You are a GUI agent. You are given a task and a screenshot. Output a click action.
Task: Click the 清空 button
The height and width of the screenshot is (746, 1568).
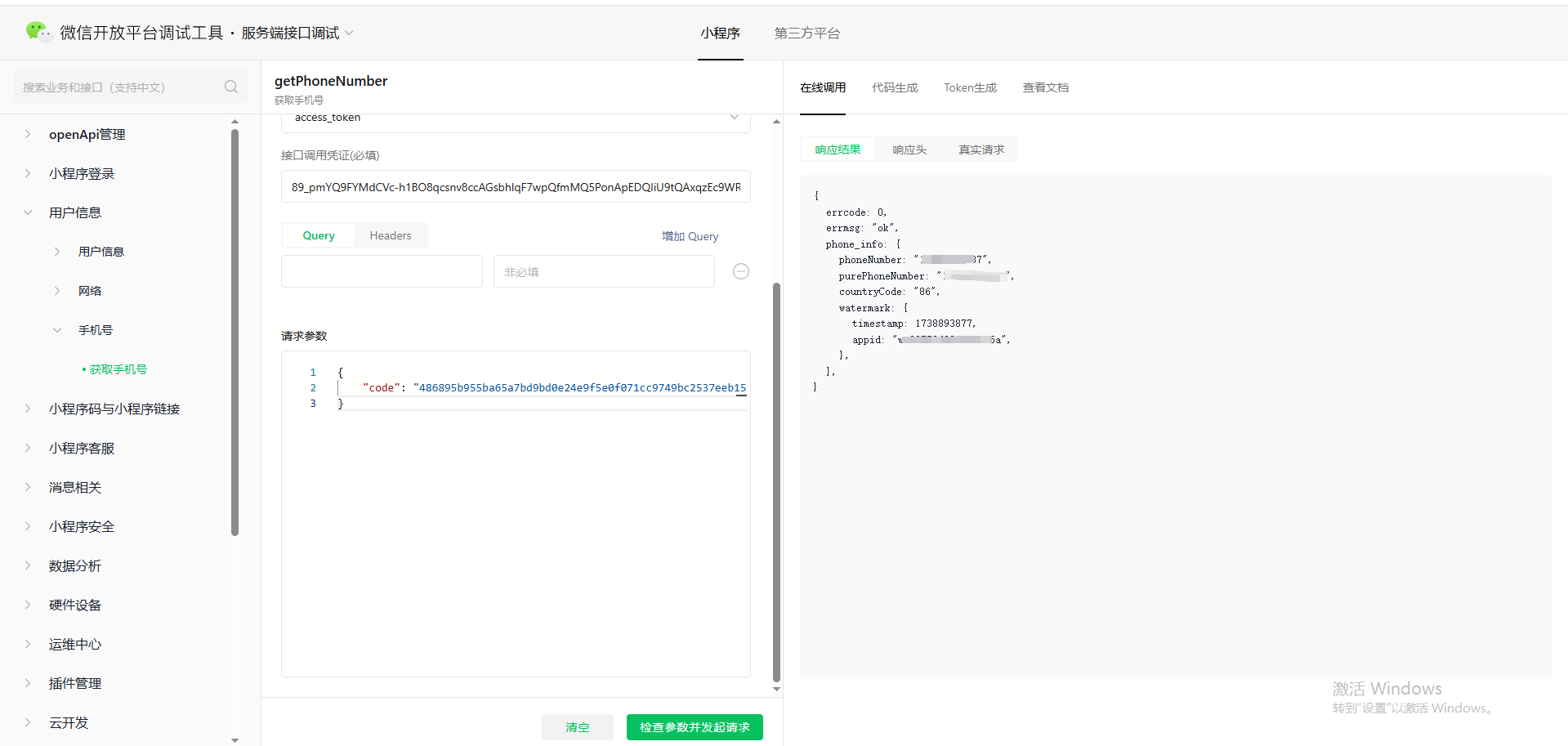click(x=578, y=727)
